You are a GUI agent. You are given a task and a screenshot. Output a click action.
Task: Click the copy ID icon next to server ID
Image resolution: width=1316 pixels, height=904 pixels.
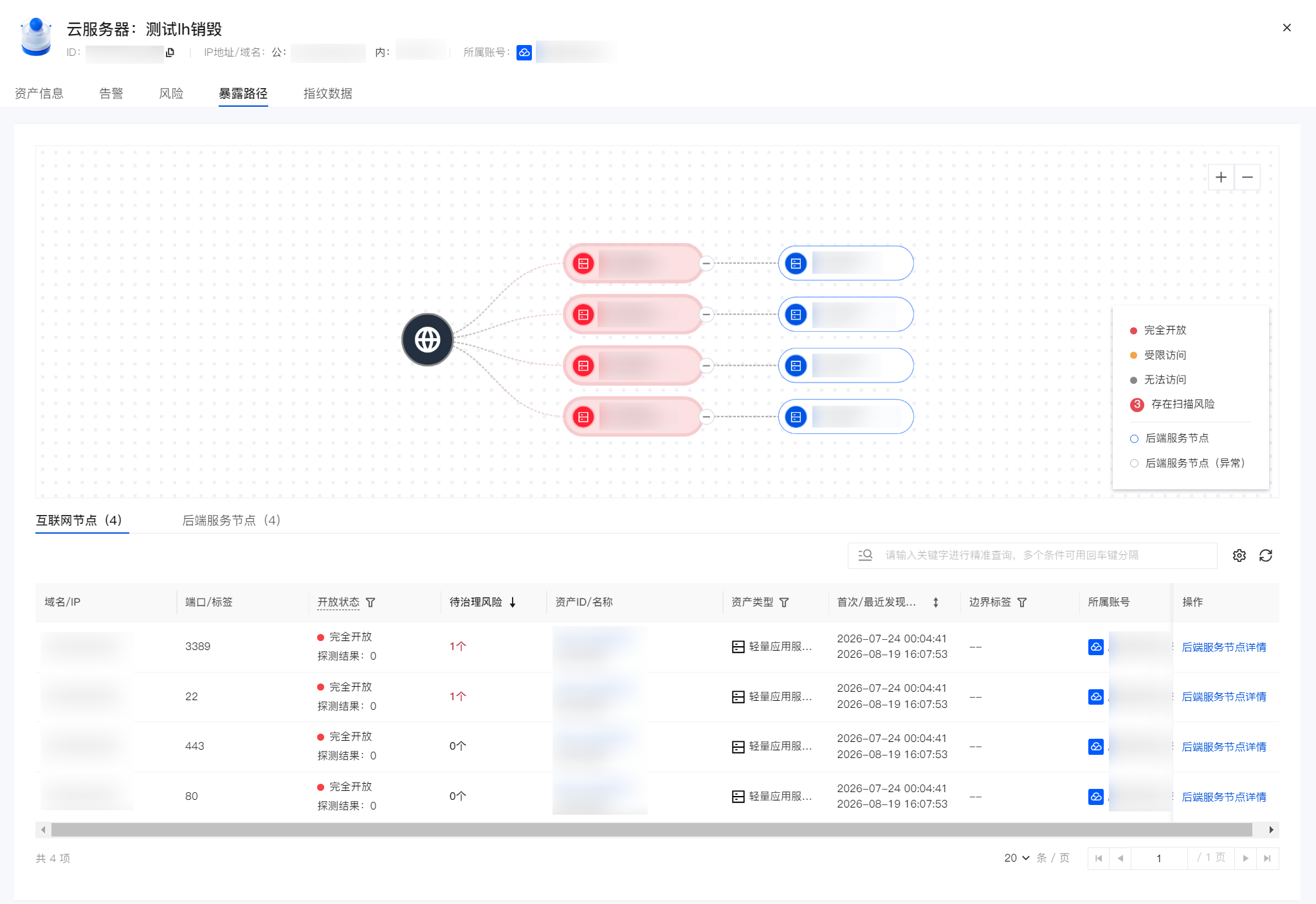[170, 53]
